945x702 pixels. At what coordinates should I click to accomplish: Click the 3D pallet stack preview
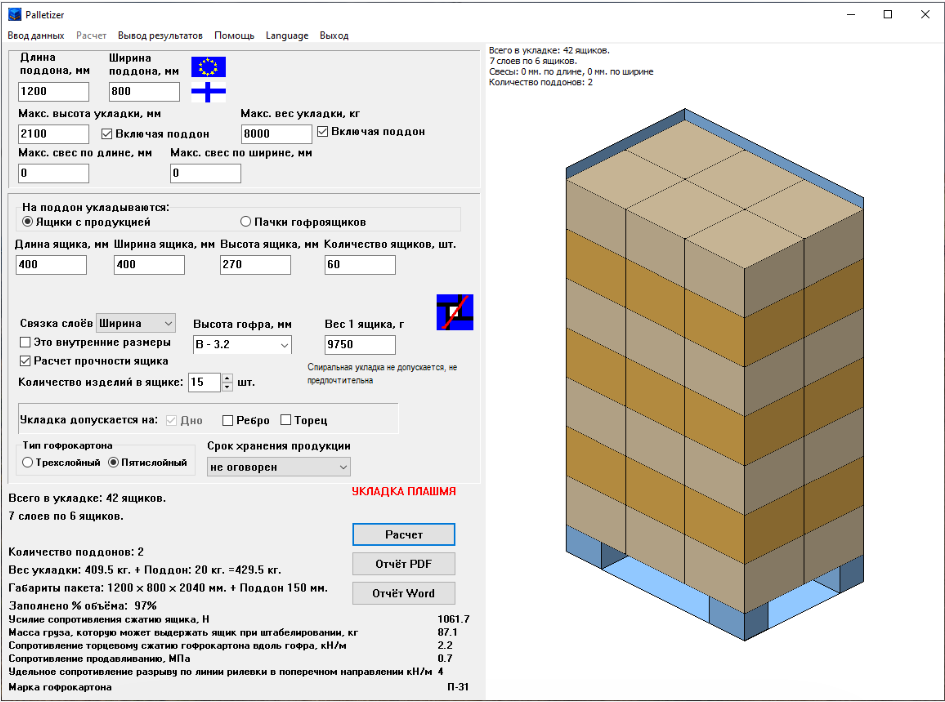(715, 375)
